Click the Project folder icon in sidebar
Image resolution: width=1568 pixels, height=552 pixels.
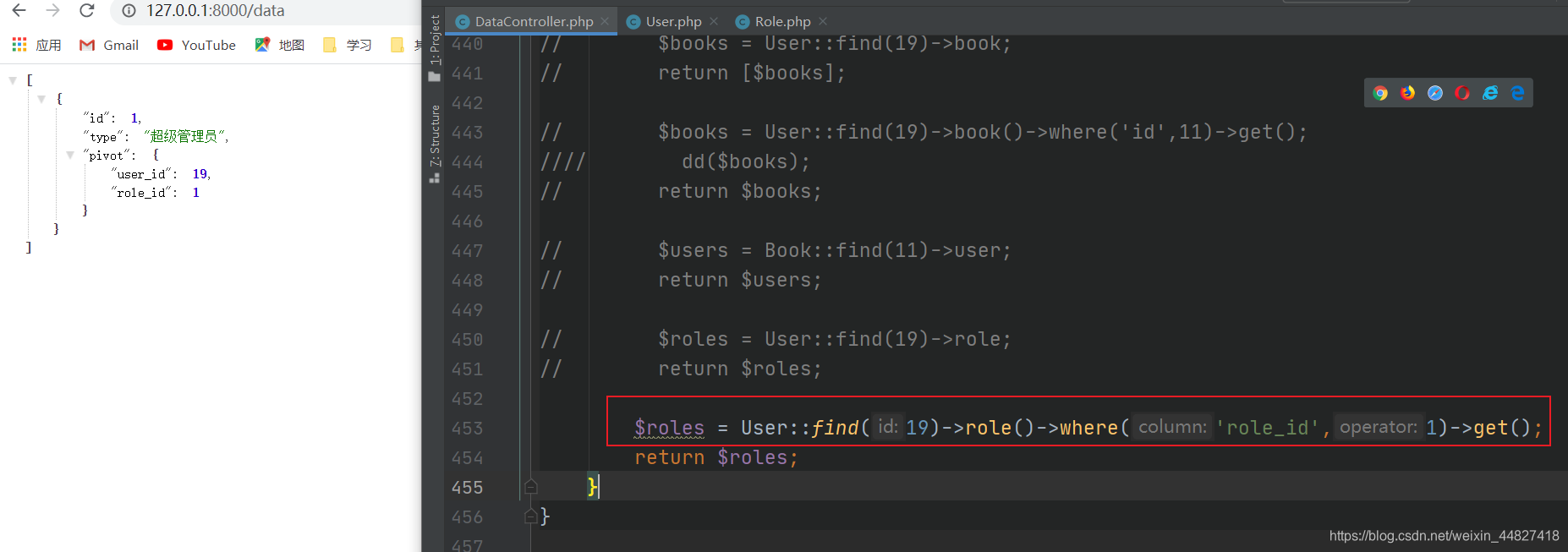[x=435, y=77]
